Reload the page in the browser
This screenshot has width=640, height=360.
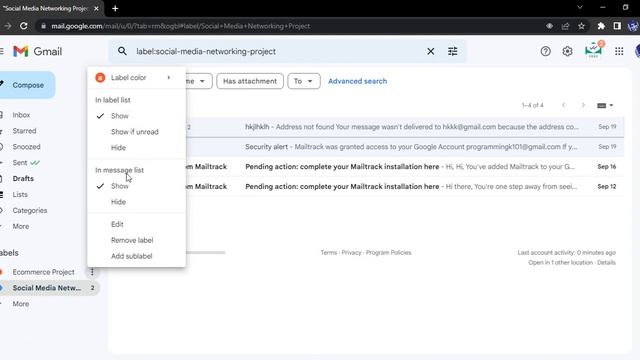point(24,26)
